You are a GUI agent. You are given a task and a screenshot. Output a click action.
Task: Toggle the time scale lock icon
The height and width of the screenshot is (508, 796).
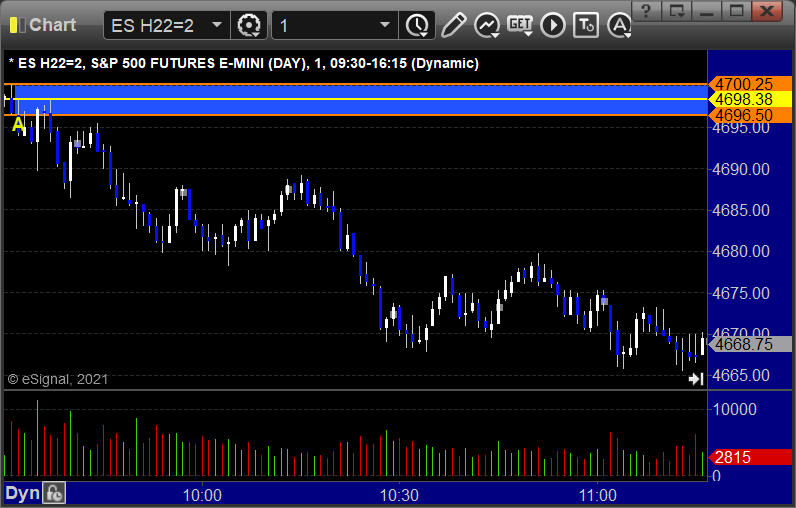tap(54, 494)
